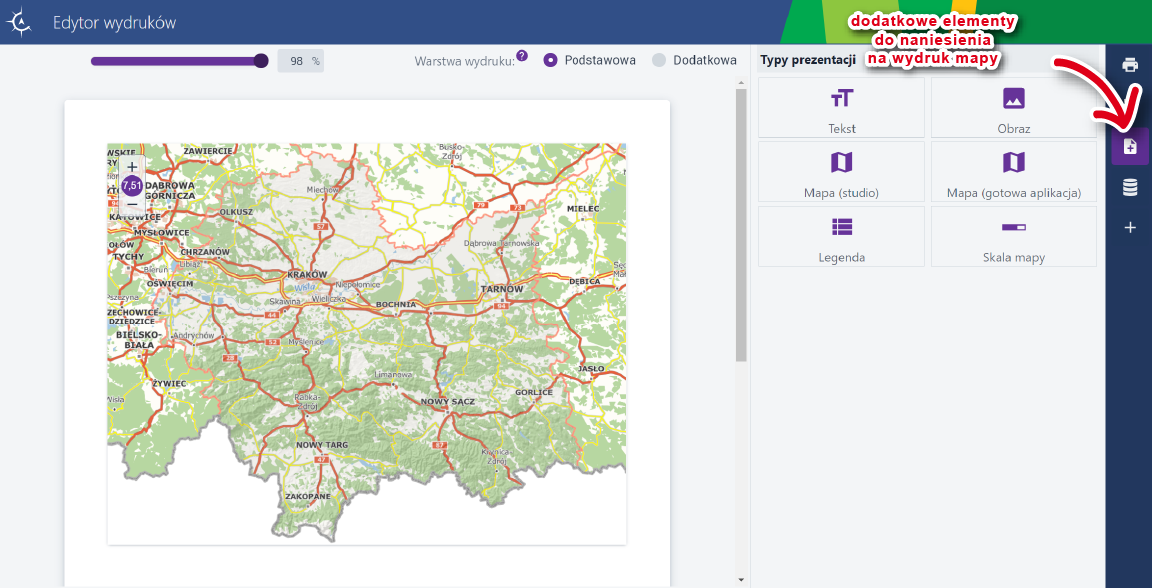1152x588 pixels.
Task: Click the application logo in header
Action: click(21, 23)
